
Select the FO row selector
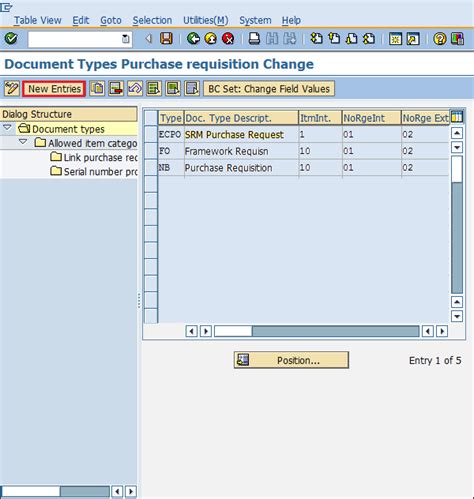click(151, 151)
